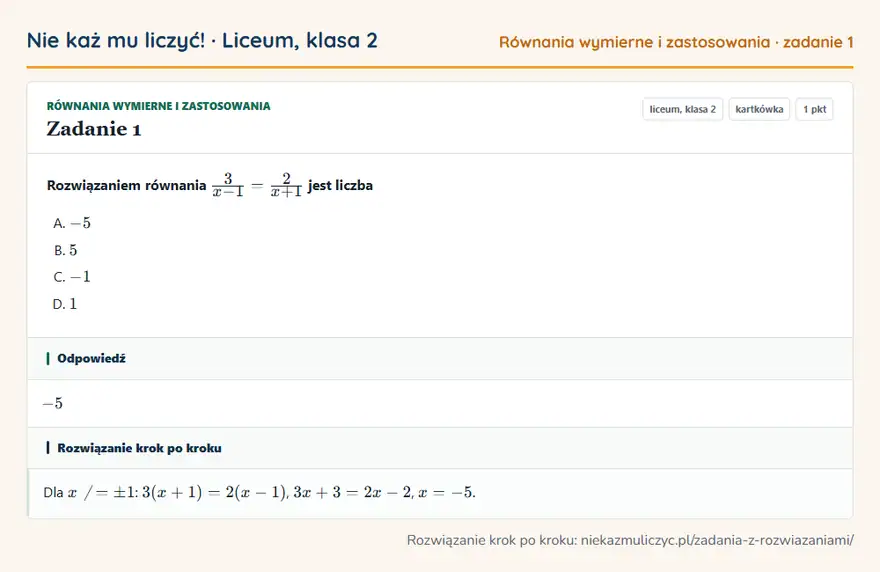Click the 'Nie każ mu liczyć! · Liceum, klasa 2' title
This screenshot has height=572, width=880.
(202, 40)
